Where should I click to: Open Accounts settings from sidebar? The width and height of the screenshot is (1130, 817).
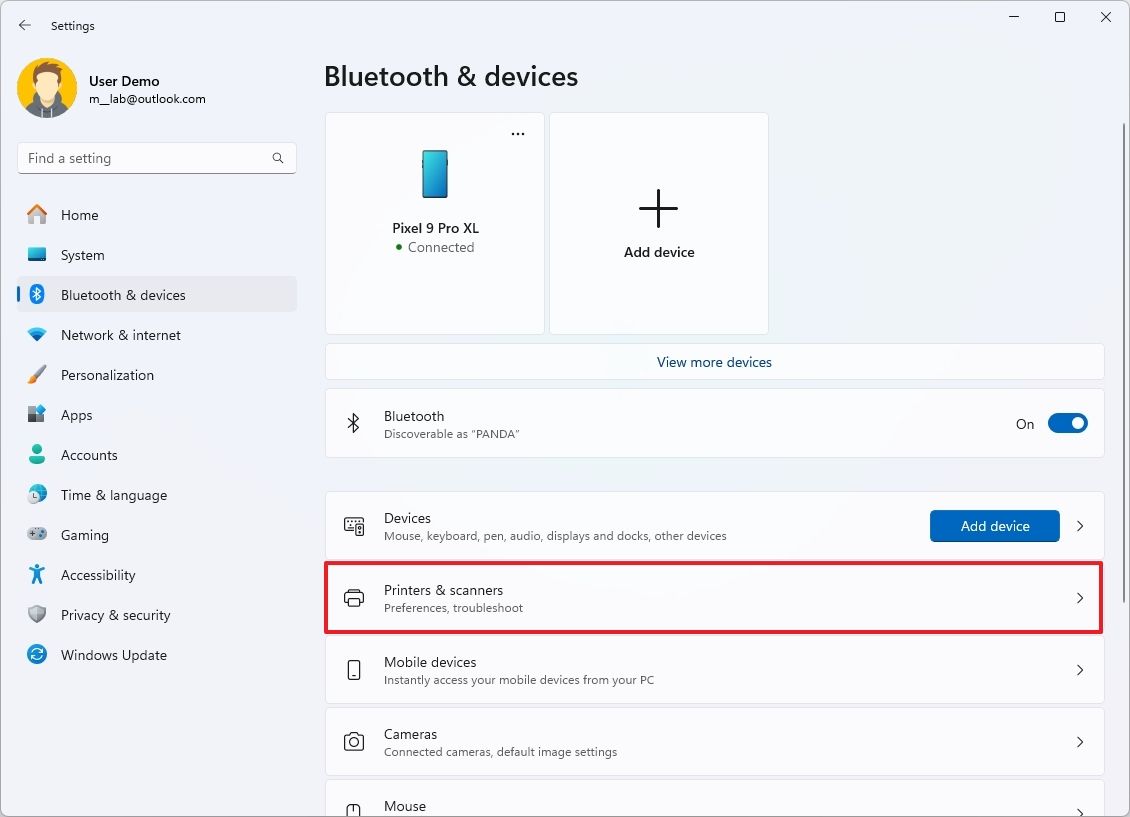(89, 454)
